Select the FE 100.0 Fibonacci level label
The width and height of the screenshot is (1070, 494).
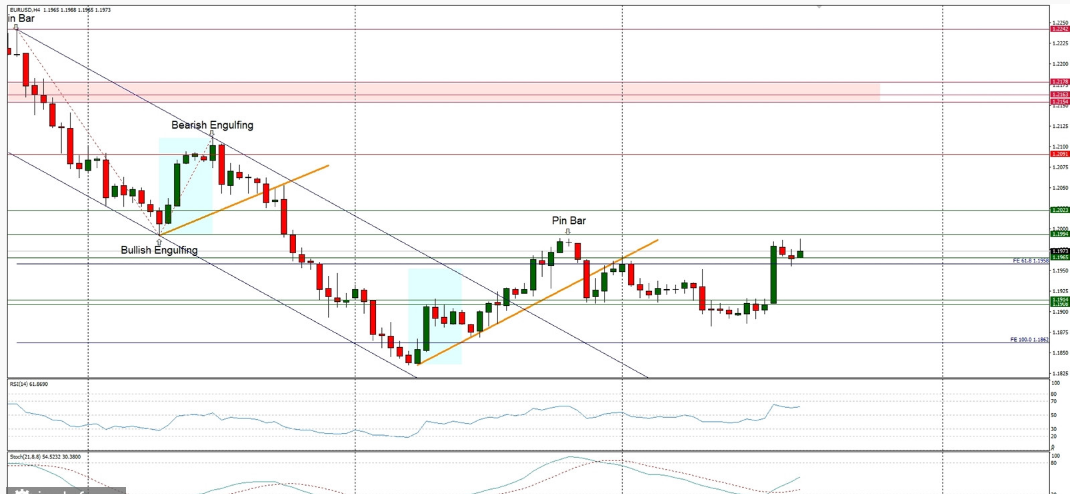coord(1028,340)
